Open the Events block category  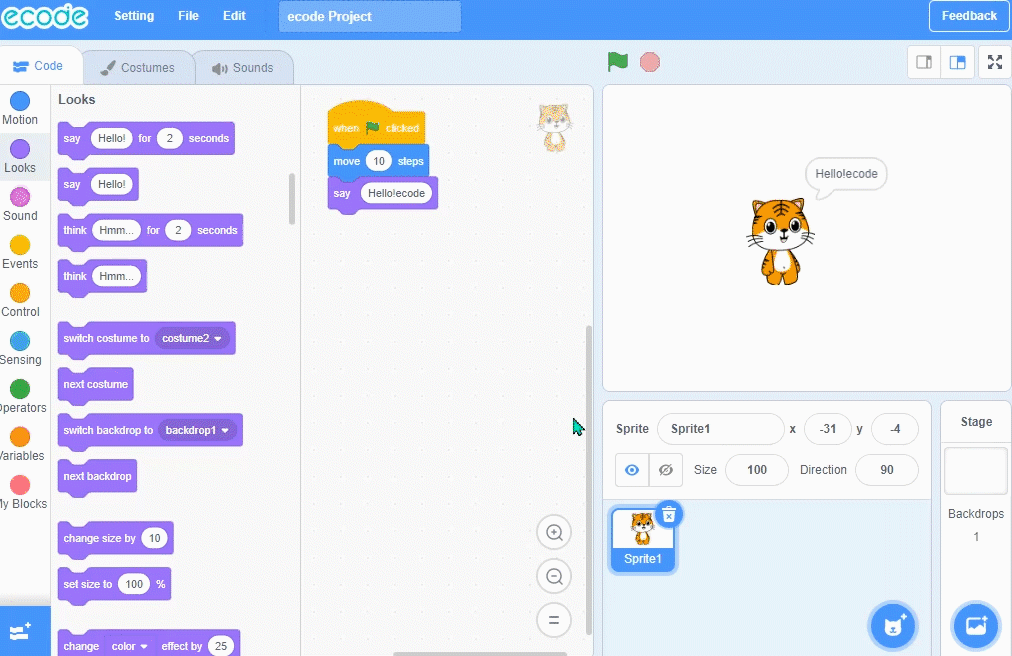pos(20,252)
